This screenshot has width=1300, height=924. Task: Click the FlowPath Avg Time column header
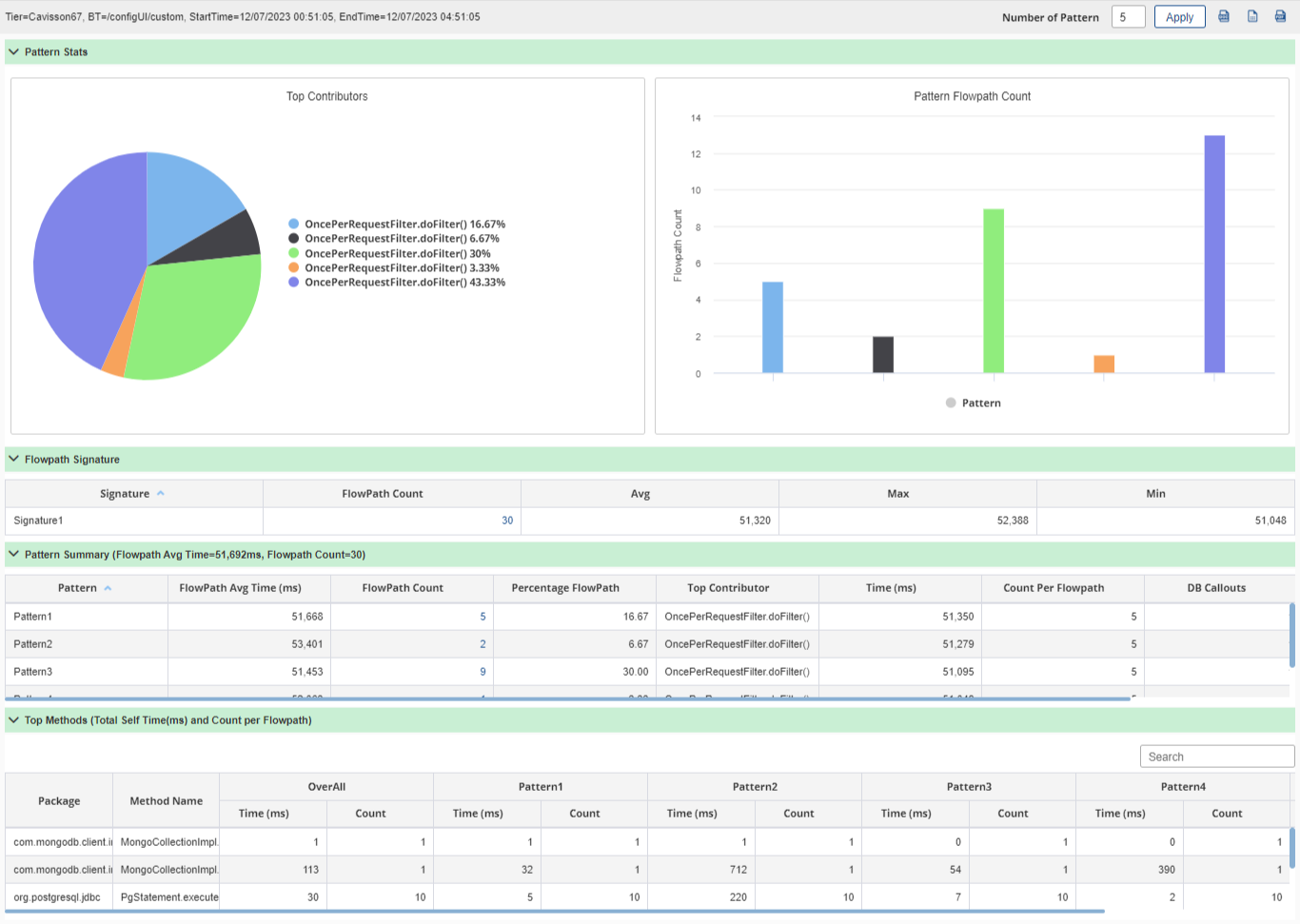(x=240, y=588)
